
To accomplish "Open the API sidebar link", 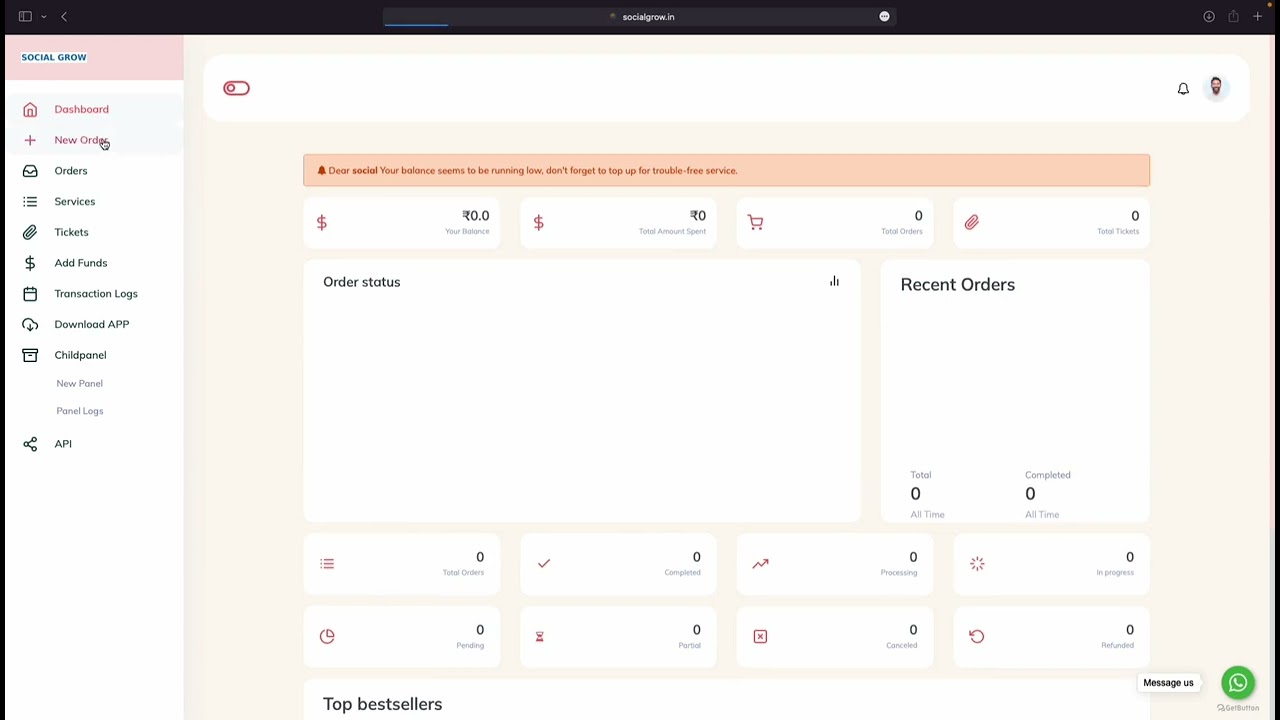I will [63, 444].
